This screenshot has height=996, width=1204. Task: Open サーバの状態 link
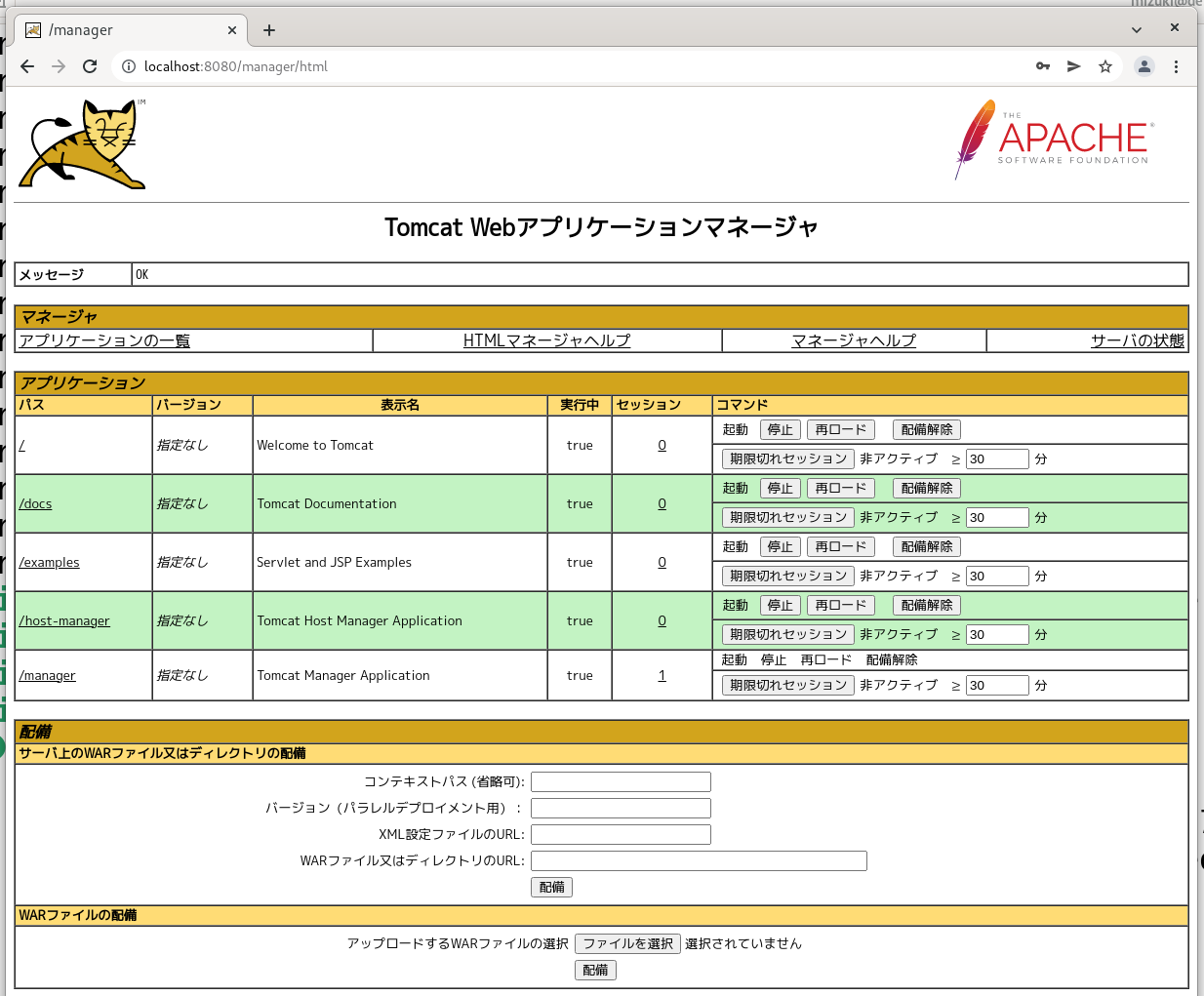(x=1138, y=340)
